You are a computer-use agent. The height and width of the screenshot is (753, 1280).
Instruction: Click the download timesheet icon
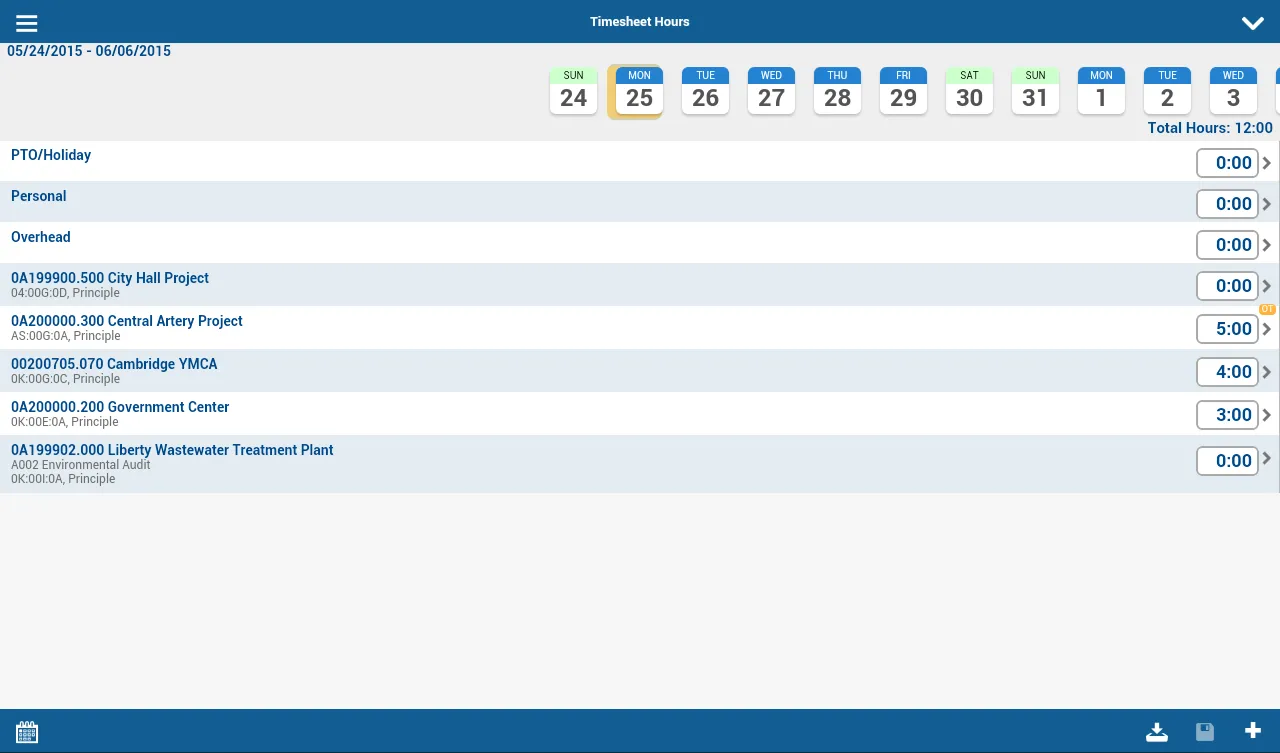1157,732
